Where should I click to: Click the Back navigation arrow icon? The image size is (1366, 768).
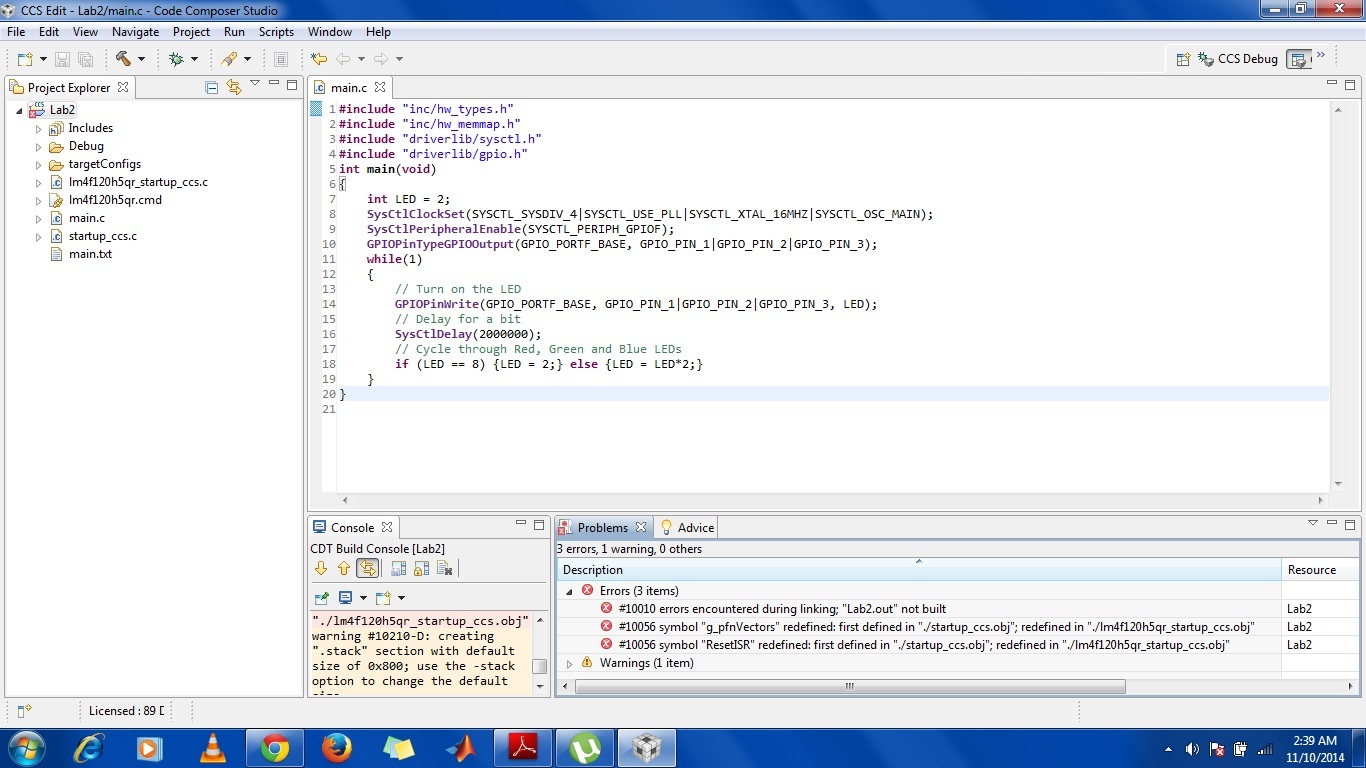(x=343, y=59)
